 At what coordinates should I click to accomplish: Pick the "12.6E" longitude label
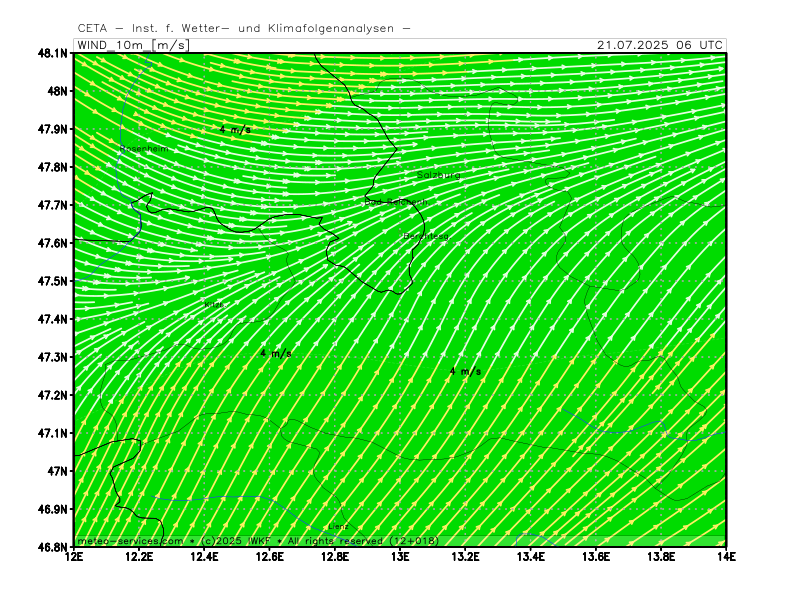(x=270, y=557)
